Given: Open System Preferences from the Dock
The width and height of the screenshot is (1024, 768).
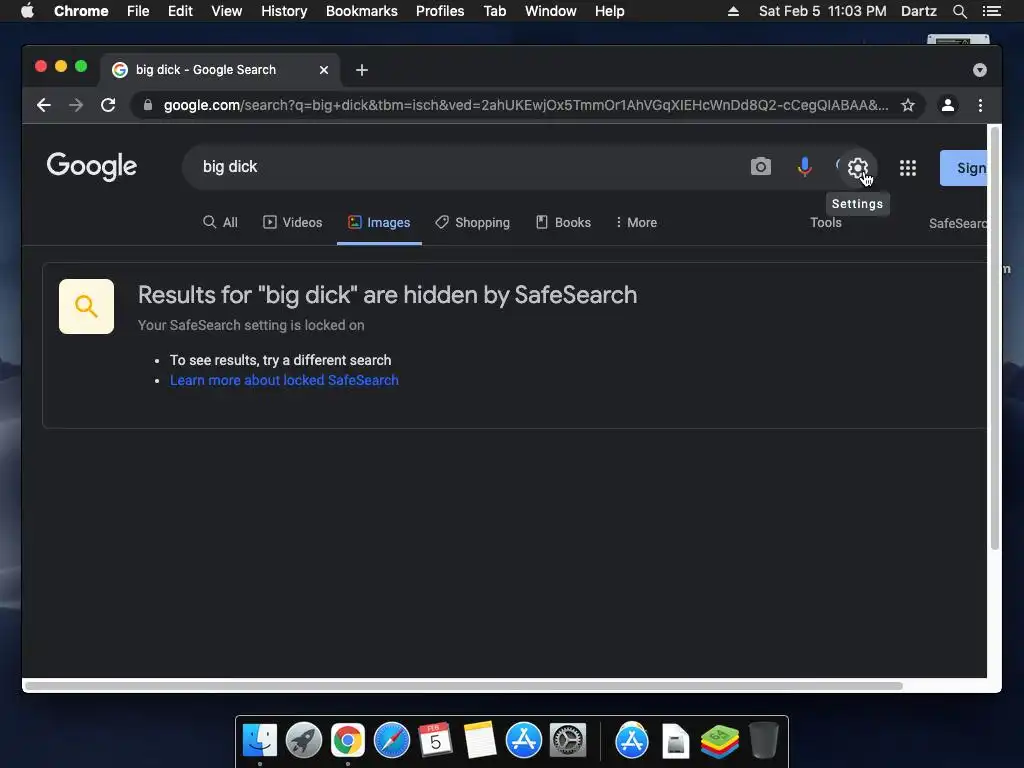Looking at the screenshot, I should point(568,741).
